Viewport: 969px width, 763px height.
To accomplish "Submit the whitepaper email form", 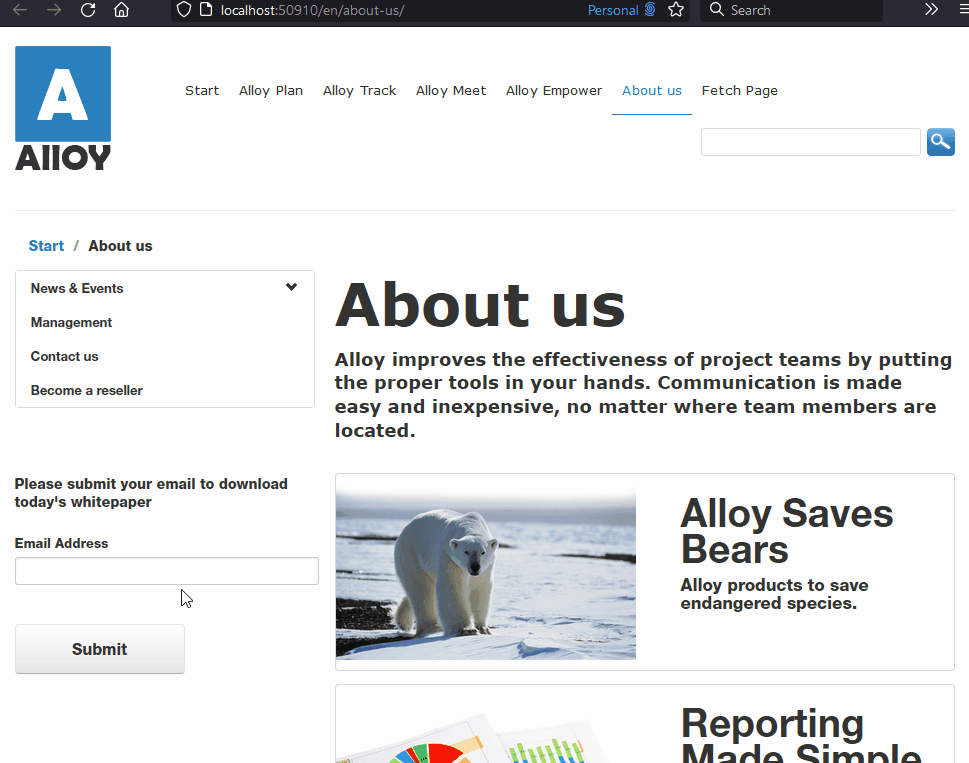I will click(x=99, y=649).
